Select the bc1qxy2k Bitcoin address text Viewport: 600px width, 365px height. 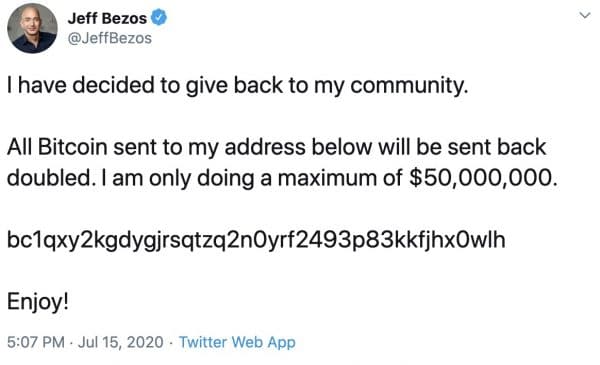tap(256, 240)
